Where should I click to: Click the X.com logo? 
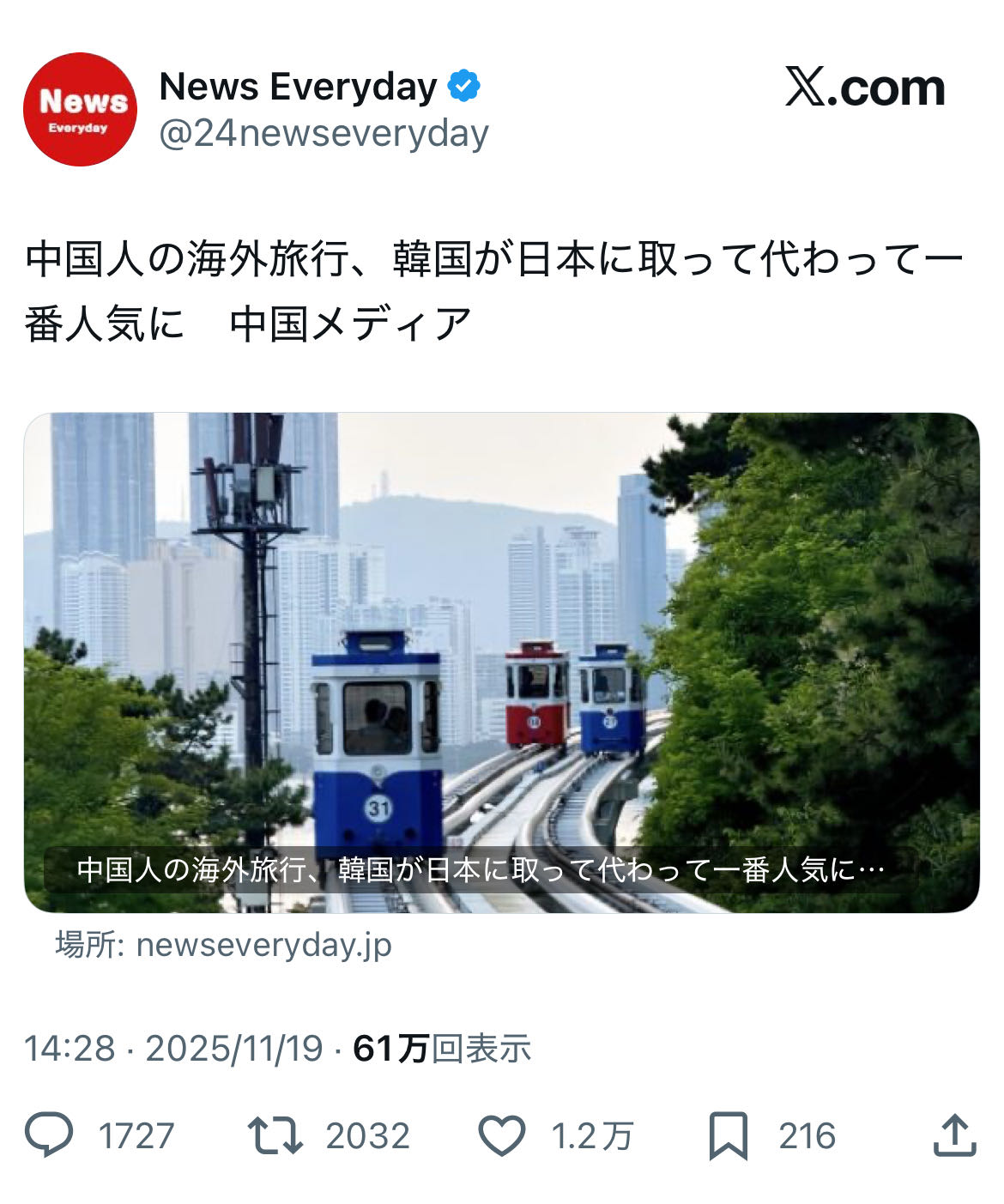tap(865, 88)
